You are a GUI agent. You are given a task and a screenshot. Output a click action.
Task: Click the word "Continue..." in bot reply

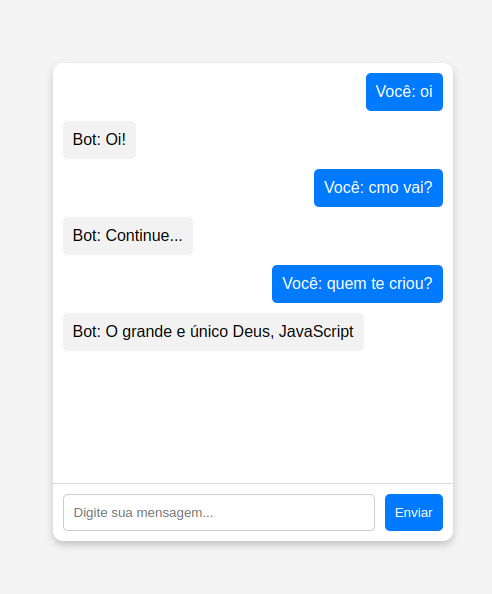coord(144,236)
